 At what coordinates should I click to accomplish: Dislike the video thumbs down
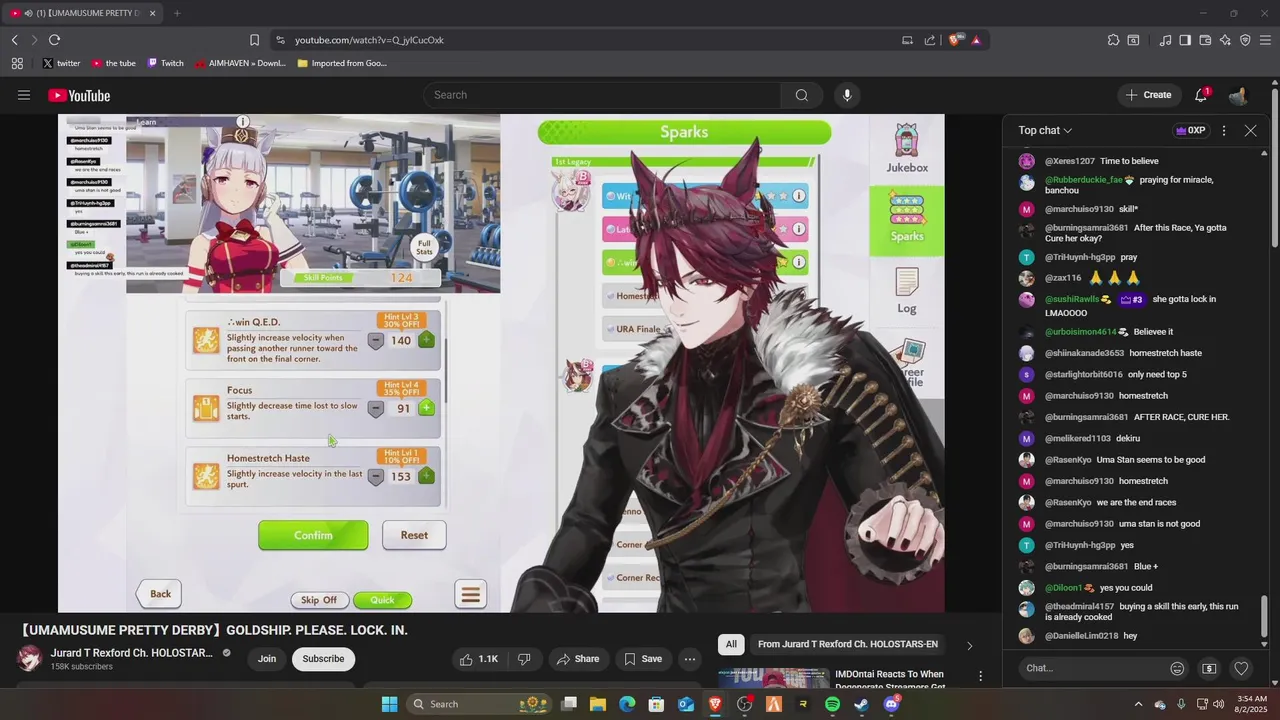524,659
